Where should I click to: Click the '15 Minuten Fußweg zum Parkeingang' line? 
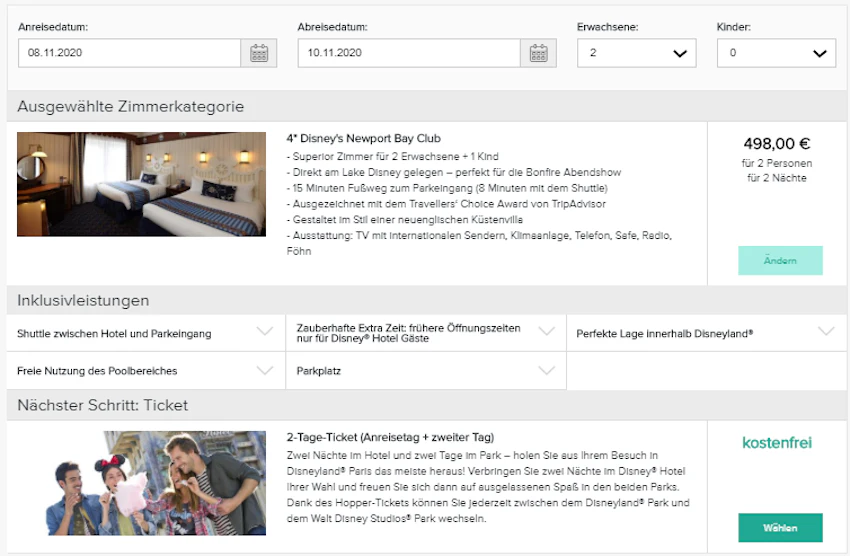(x=447, y=188)
